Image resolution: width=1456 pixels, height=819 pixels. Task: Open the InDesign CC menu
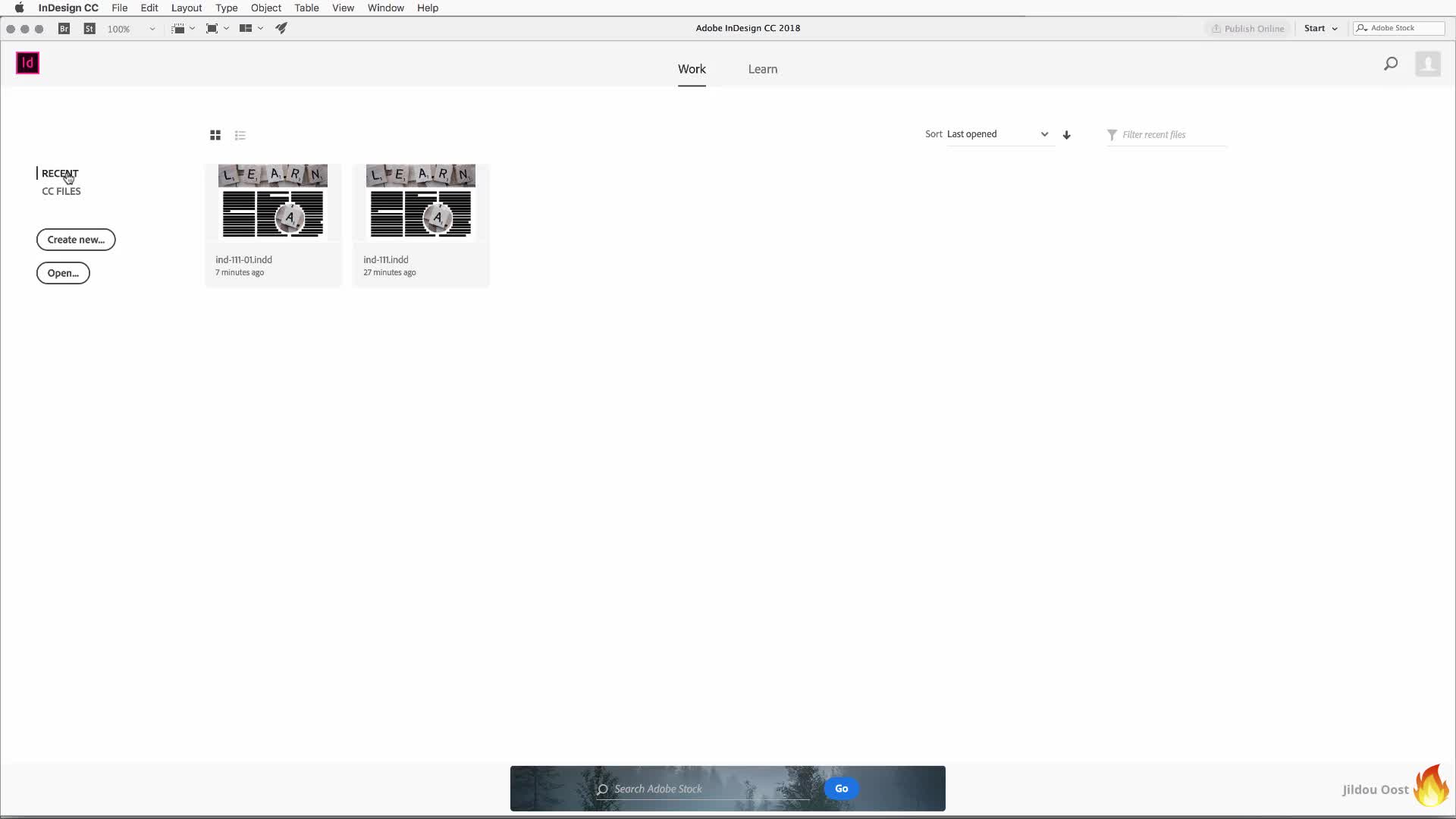tap(68, 8)
